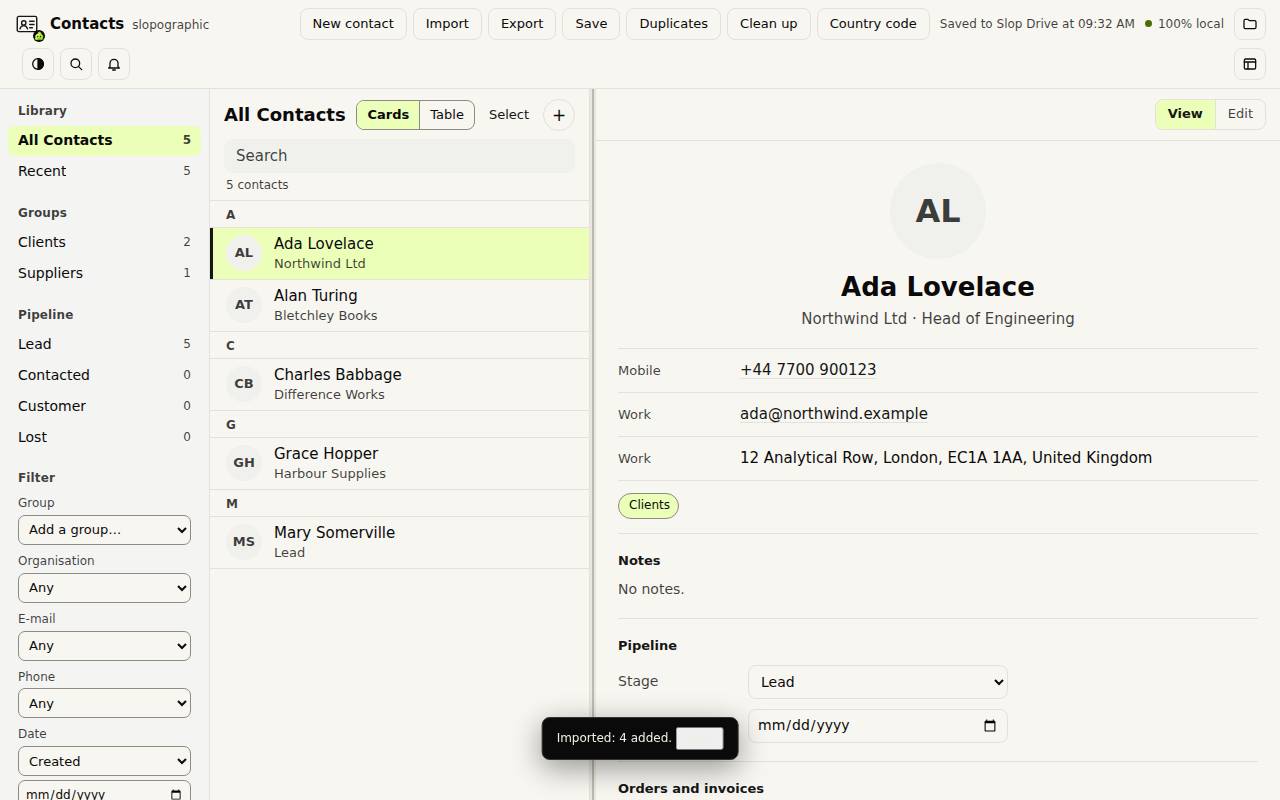Viewport: 1280px width, 800px height.
Task: Call the mobile number +44 7700 900123
Action: pyautogui.click(x=808, y=370)
